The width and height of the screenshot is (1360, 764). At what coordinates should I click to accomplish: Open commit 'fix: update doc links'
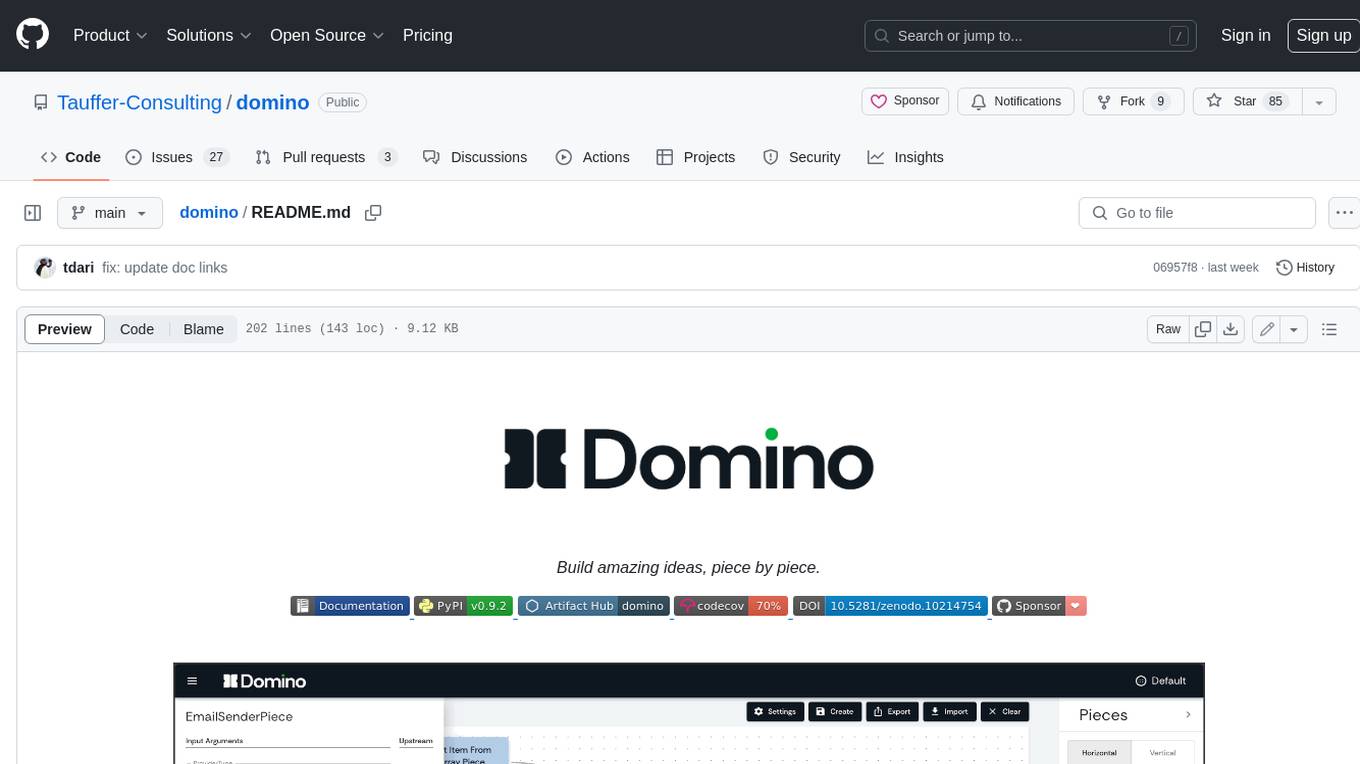click(165, 268)
